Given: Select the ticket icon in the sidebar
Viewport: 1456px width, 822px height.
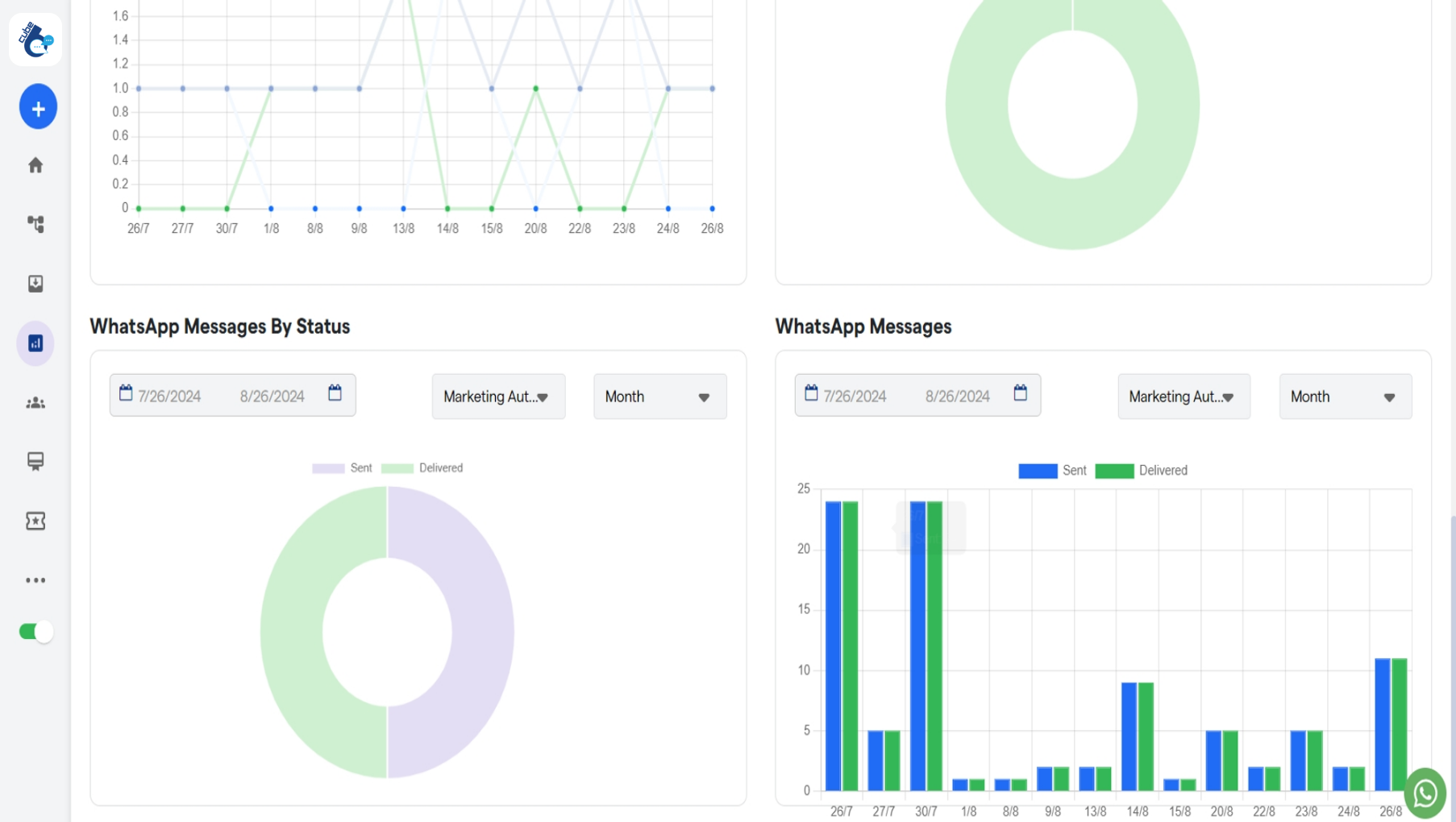Looking at the screenshot, I should [35, 521].
